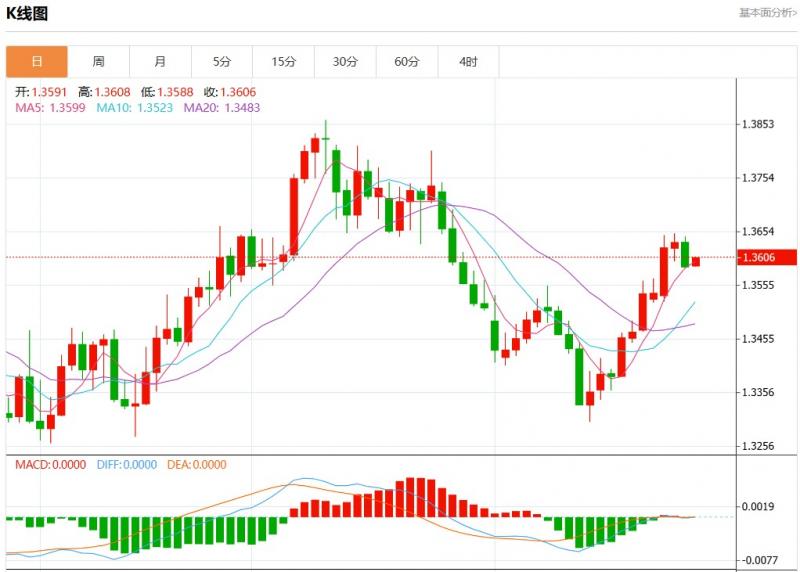Switch to the 周 weekly tab
The image size is (800, 572).
pyautogui.click(x=98, y=62)
